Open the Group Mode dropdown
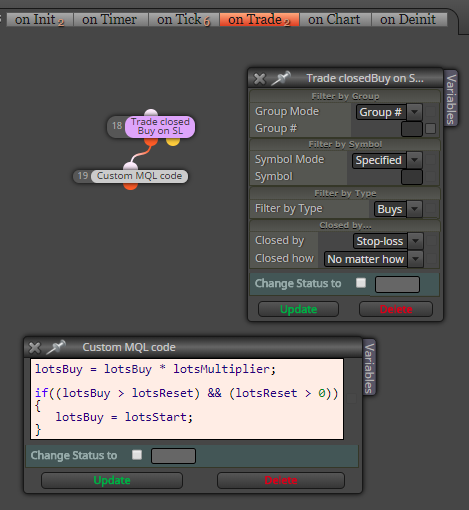The image size is (469, 510). 415,112
